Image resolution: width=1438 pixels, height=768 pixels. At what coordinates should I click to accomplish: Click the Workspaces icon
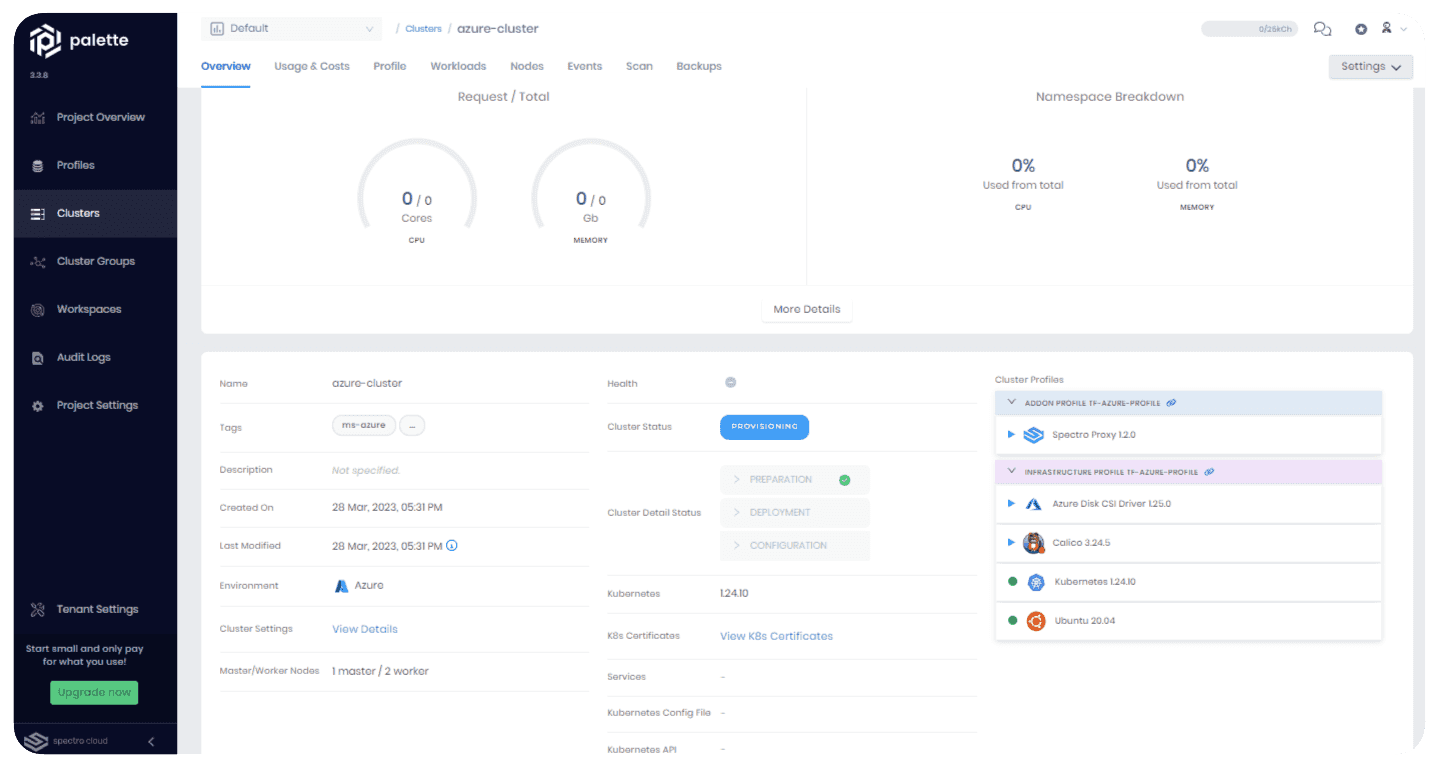38,310
